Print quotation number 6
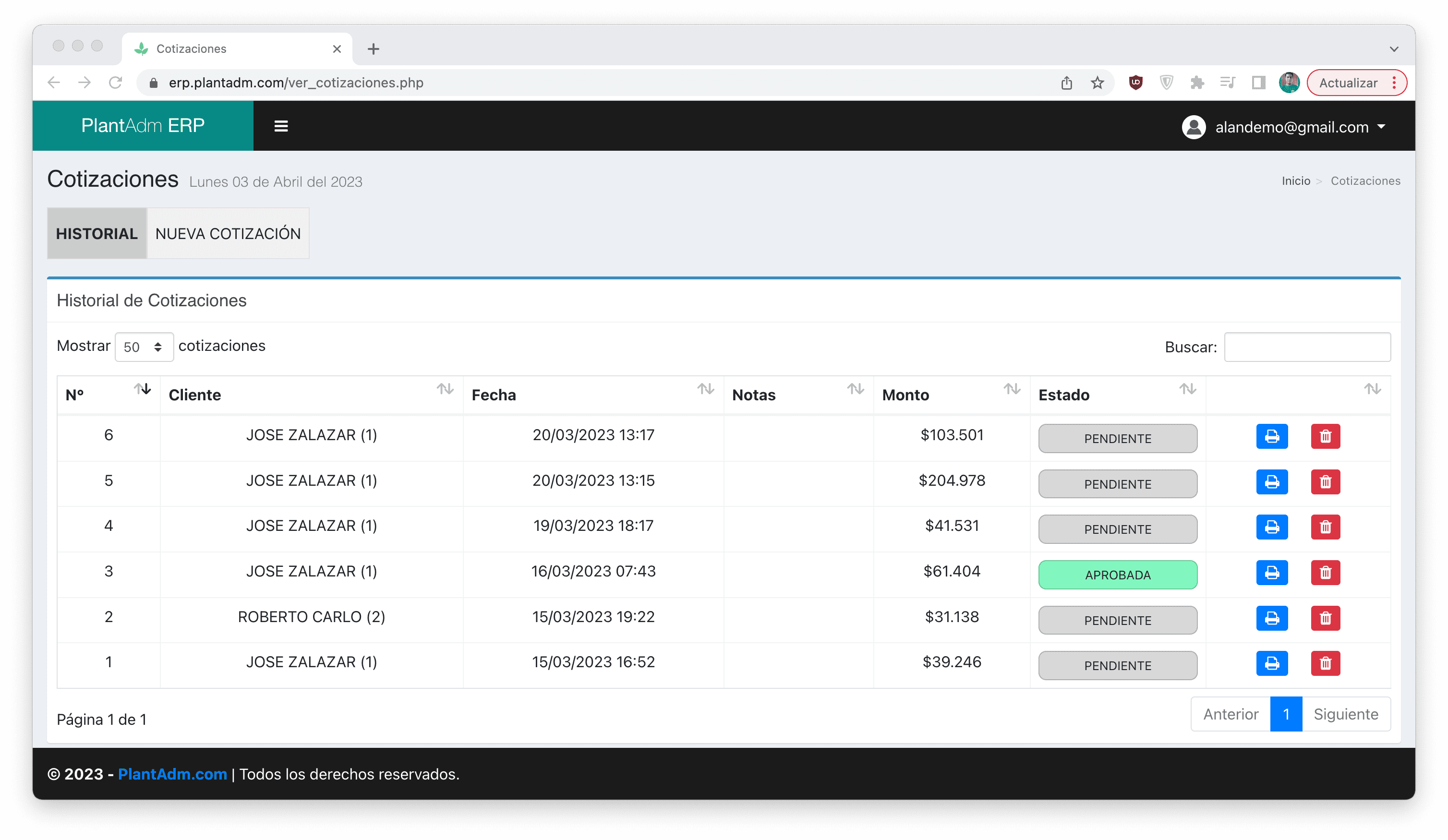 pos(1272,436)
